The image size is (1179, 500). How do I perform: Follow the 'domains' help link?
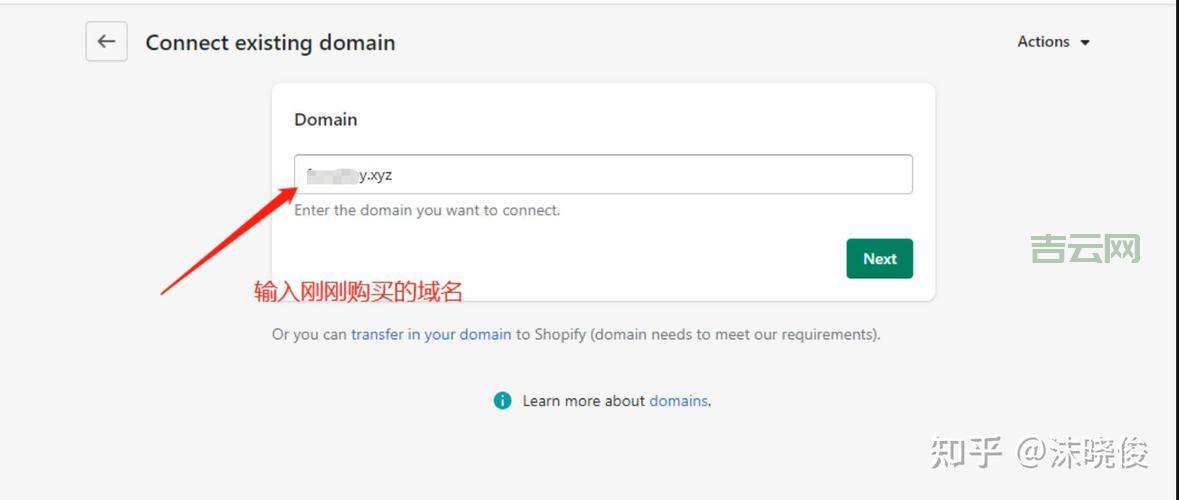(679, 401)
